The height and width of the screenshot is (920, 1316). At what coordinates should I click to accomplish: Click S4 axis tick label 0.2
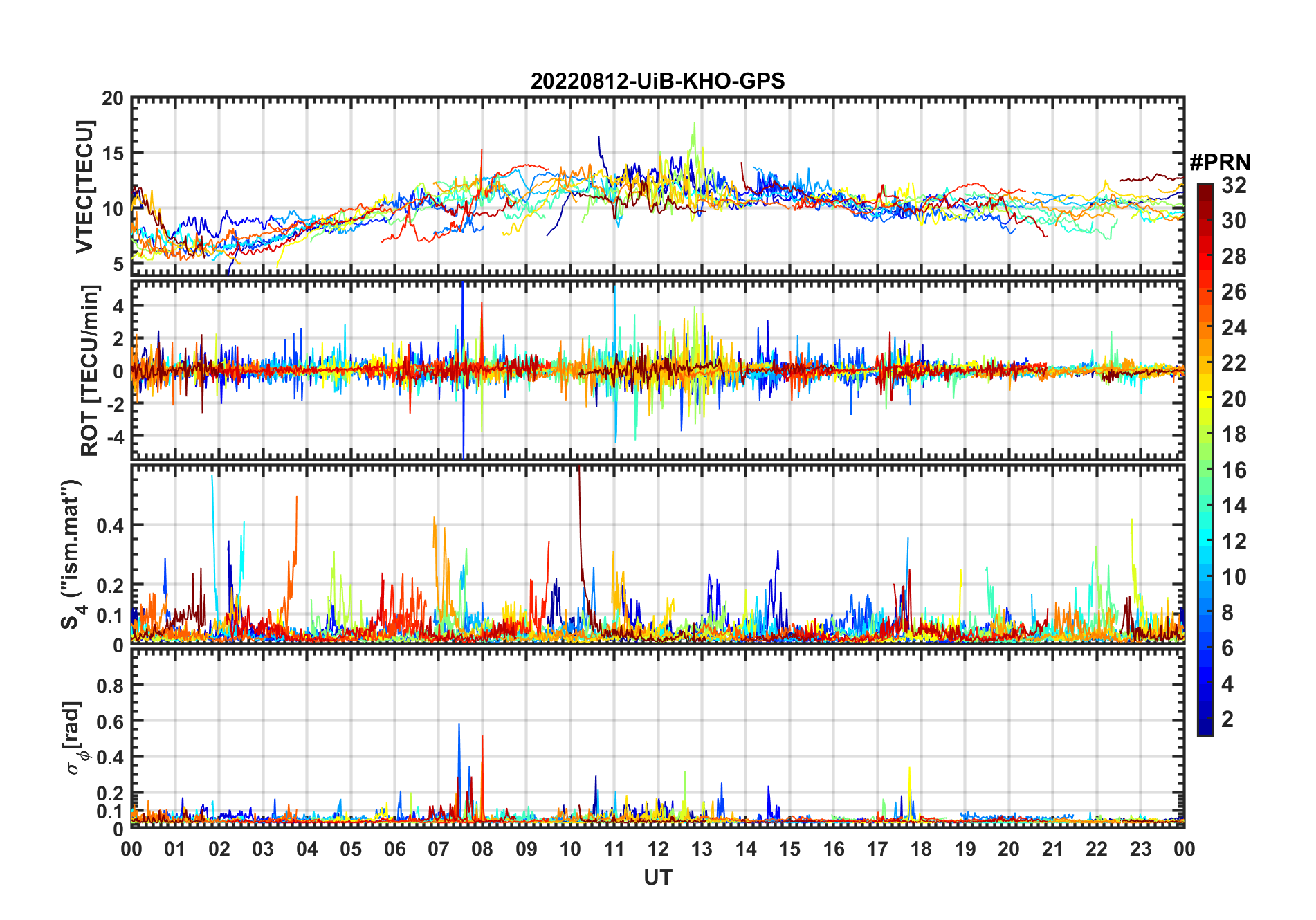click(x=111, y=585)
